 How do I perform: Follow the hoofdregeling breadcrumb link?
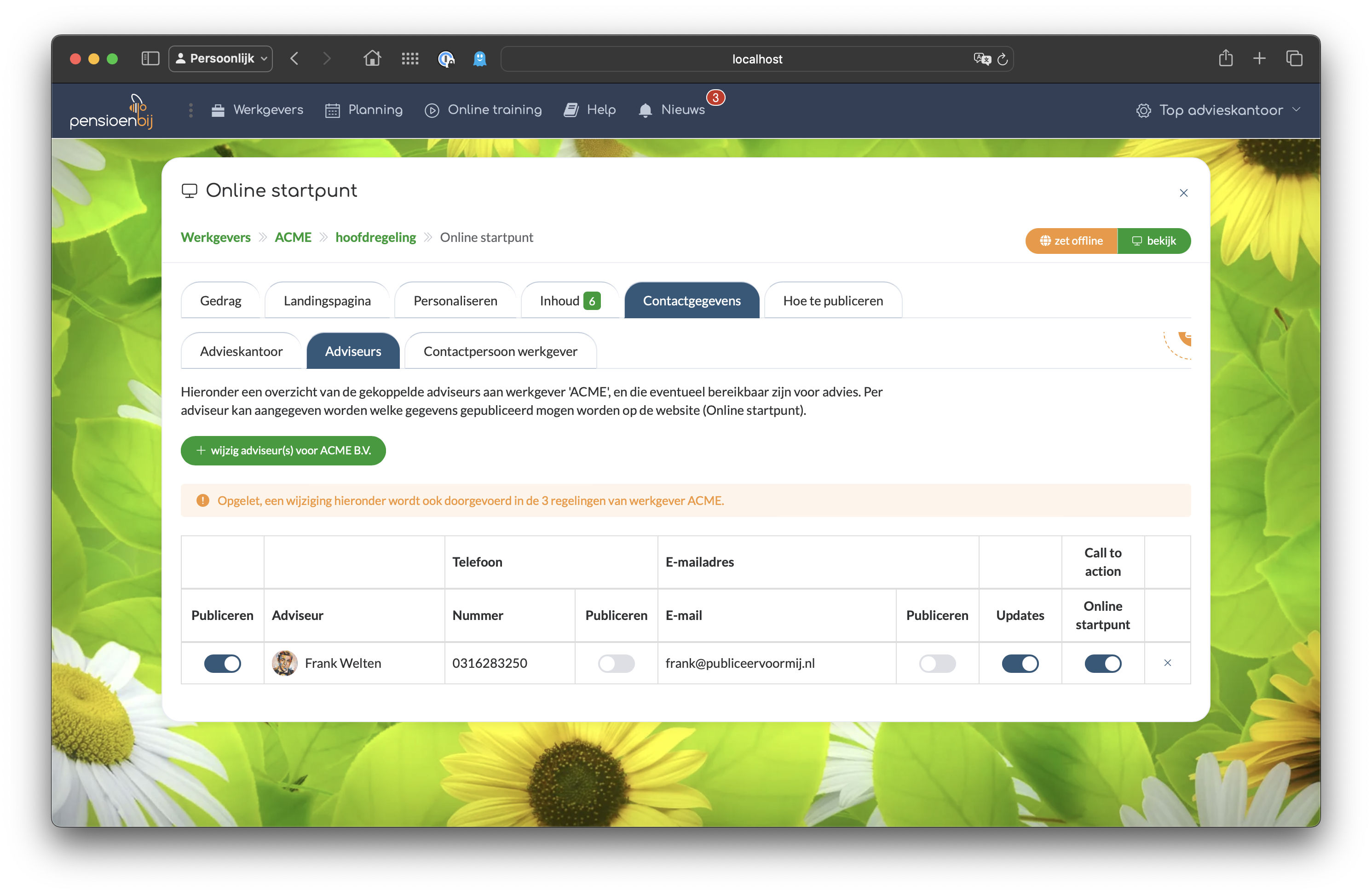[x=375, y=237]
